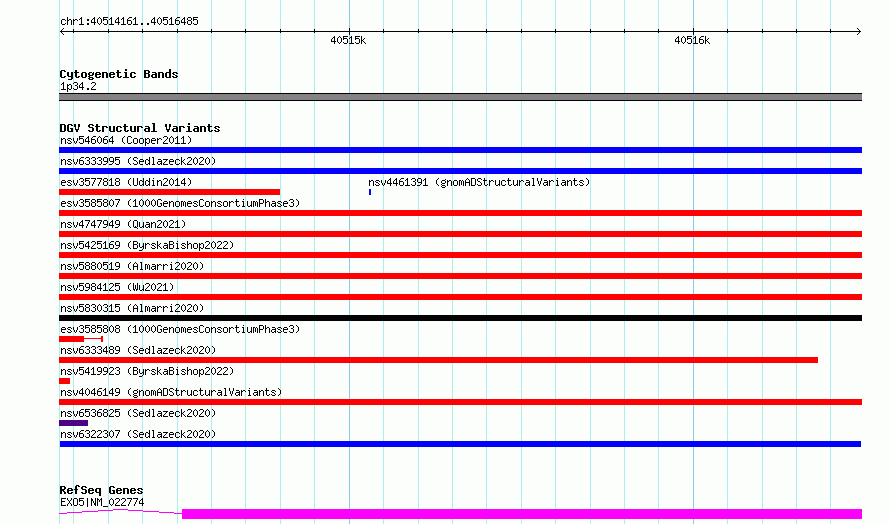Click the red bar under nsv4046149
The height and width of the screenshot is (524, 890).
coord(460,402)
